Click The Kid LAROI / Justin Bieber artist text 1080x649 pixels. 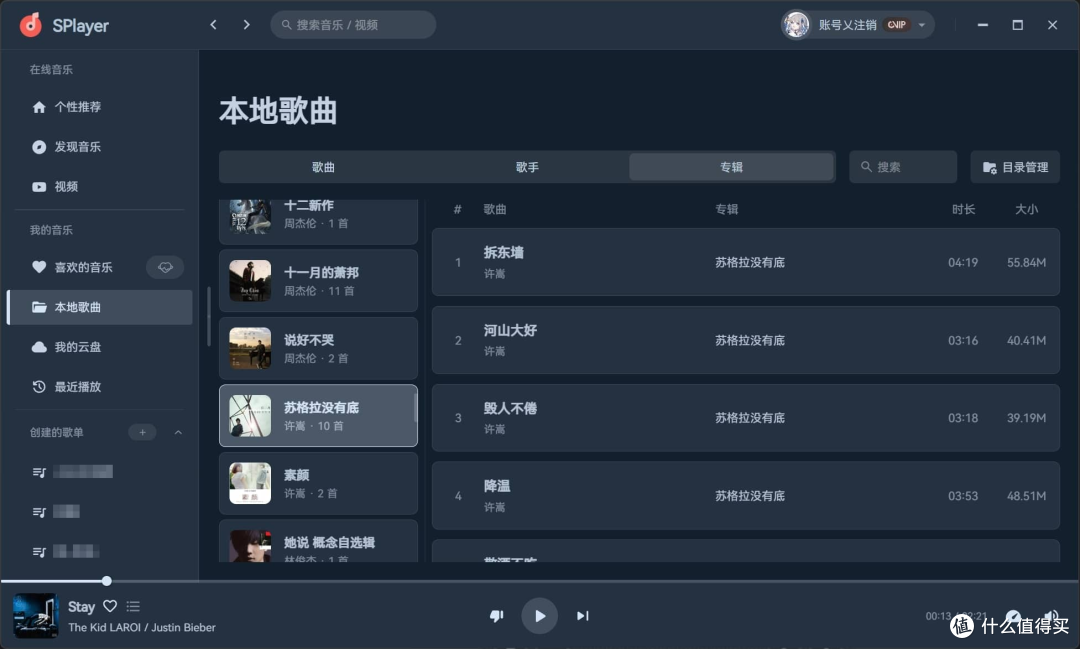coord(142,628)
